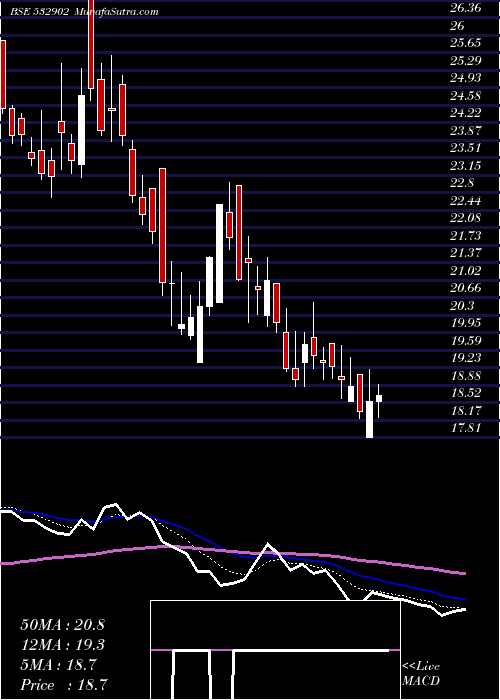Click the tall white candle reaching 22.4

tap(219, 253)
